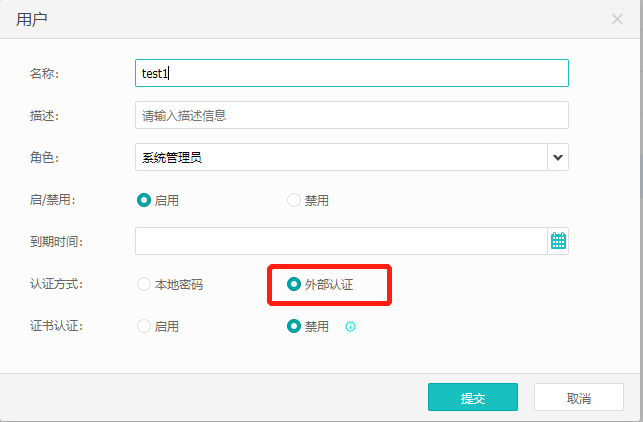This screenshot has height=422, width=643.
Task: Click the 用户 dialog title bar
Action: pyautogui.click(x=300, y=18)
